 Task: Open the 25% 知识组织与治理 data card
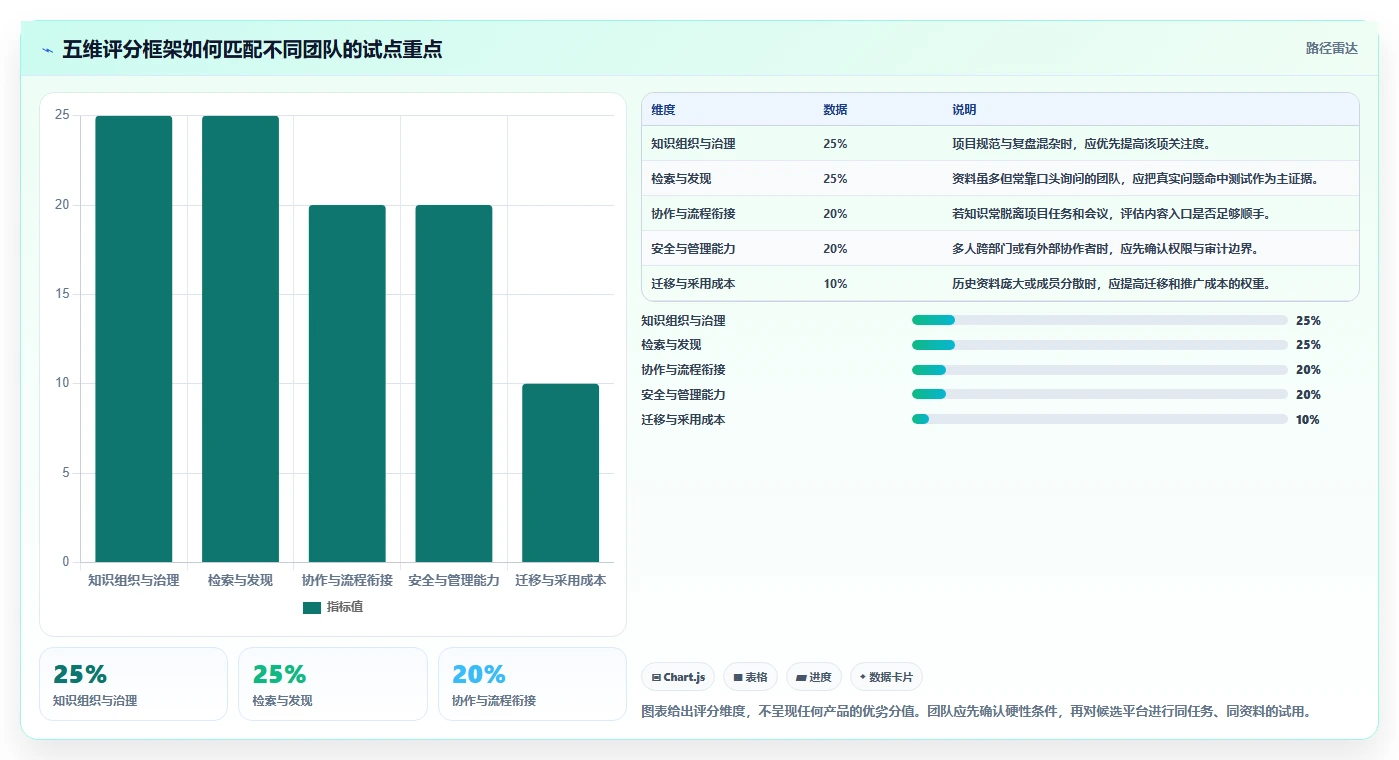click(x=133, y=684)
